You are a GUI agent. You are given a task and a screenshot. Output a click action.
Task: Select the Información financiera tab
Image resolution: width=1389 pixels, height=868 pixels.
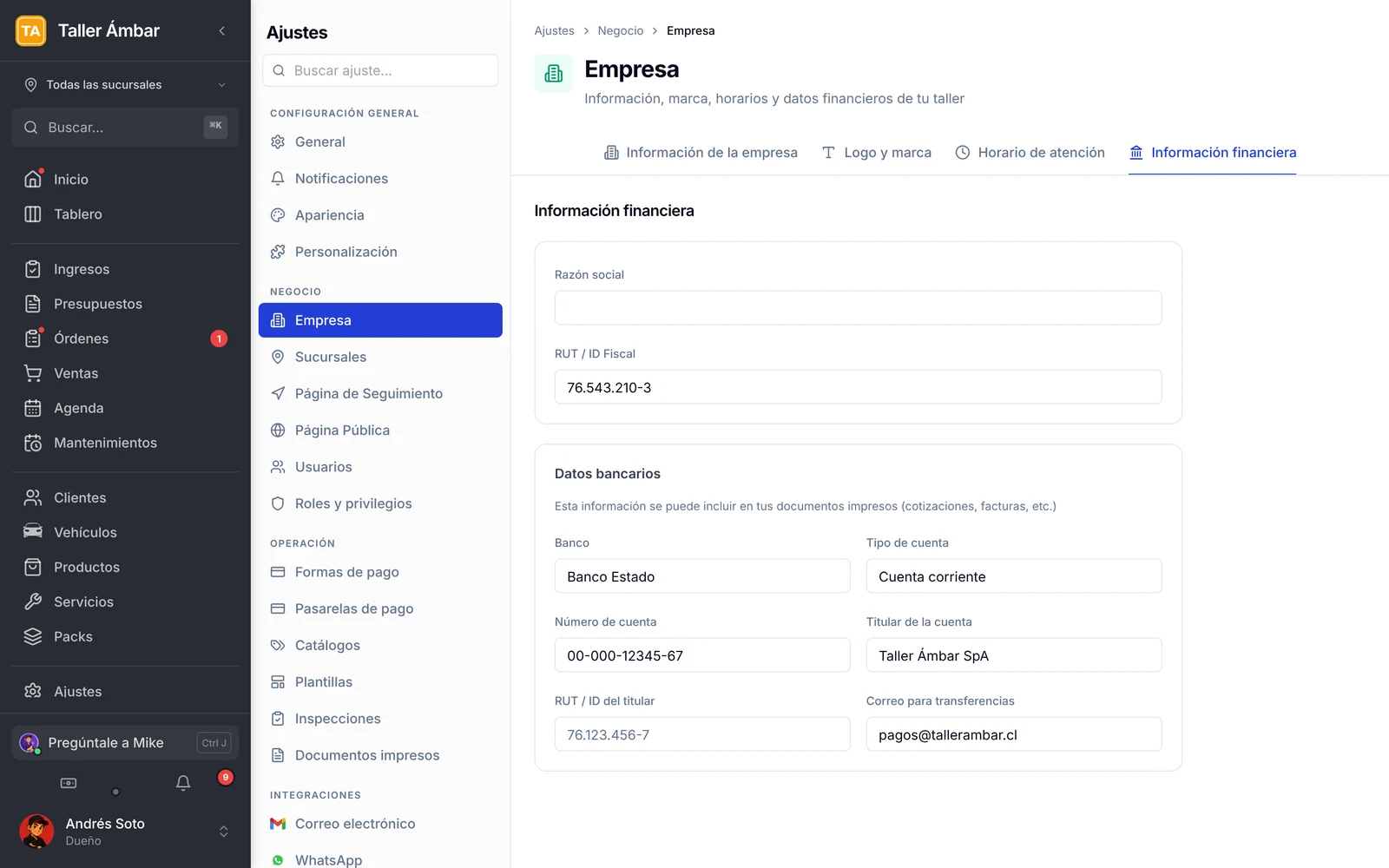(1212, 153)
